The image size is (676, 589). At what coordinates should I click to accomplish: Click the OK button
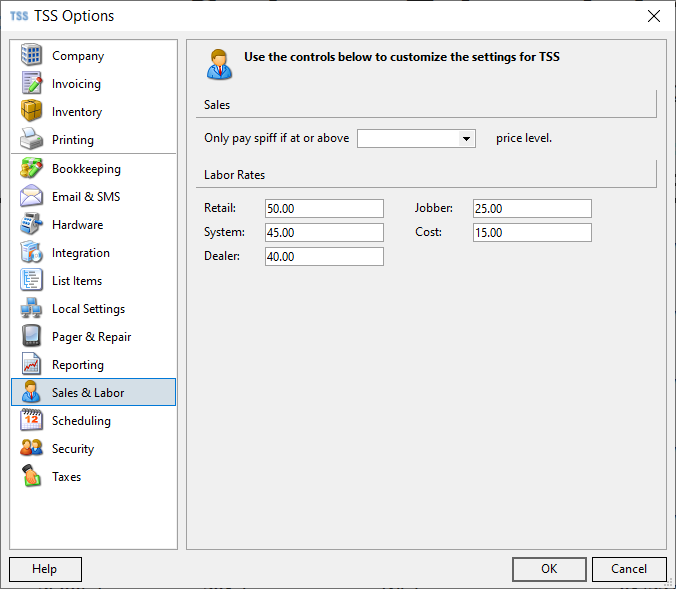(549, 569)
